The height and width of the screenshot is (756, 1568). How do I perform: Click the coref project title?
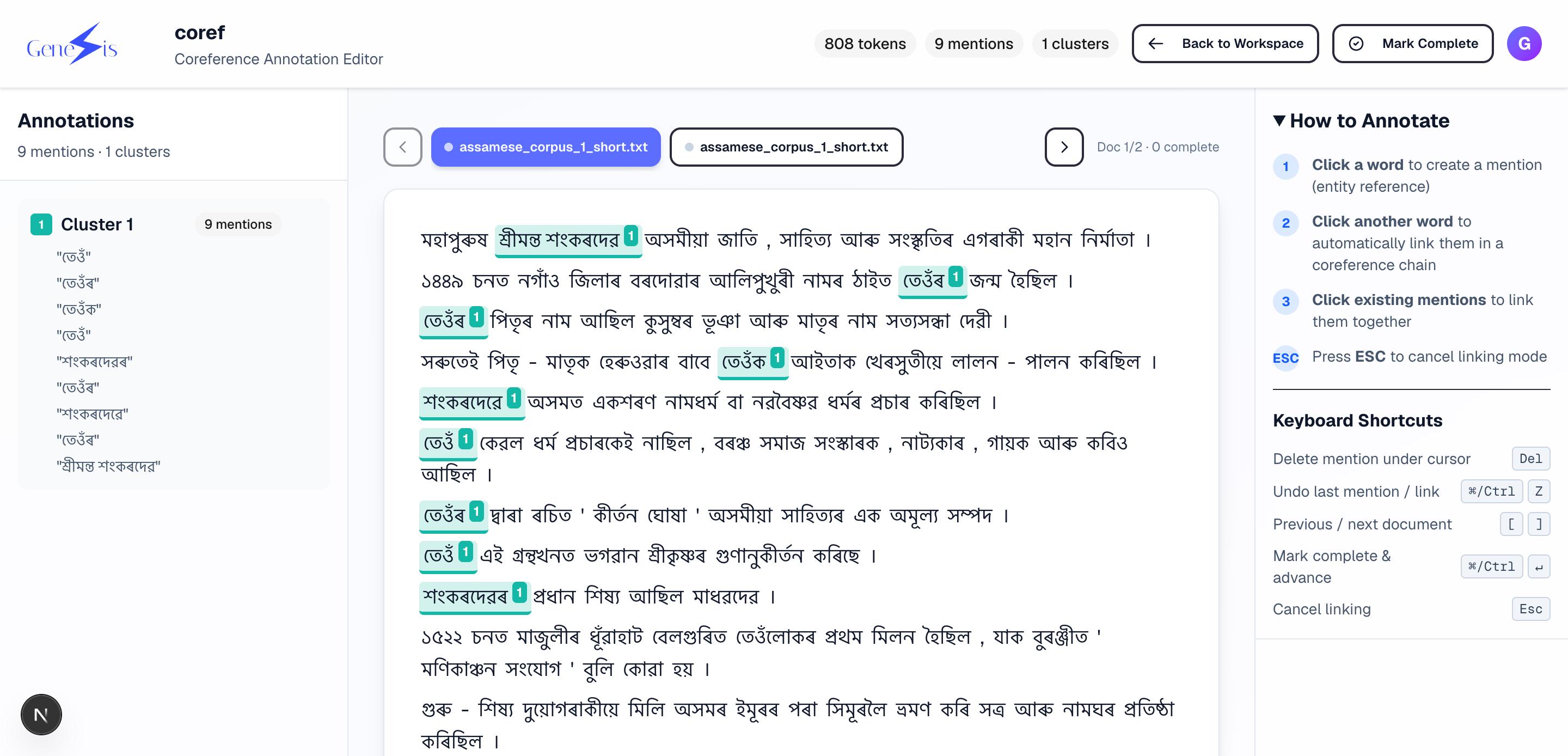(x=199, y=32)
